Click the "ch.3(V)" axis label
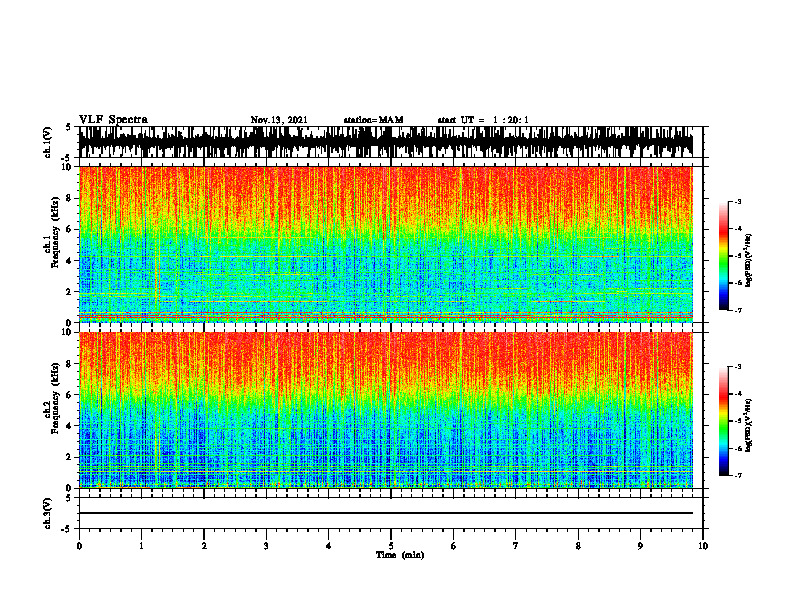This screenshot has height=612, width=792. 48,514
